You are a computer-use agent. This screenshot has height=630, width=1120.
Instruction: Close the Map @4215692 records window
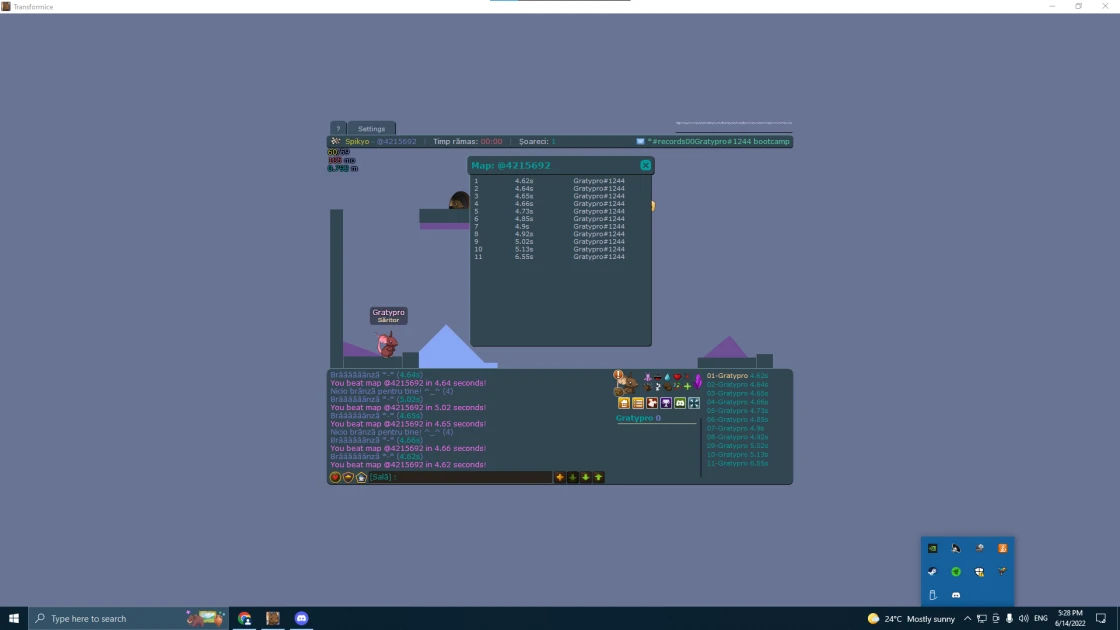click(x=646, y=165)
